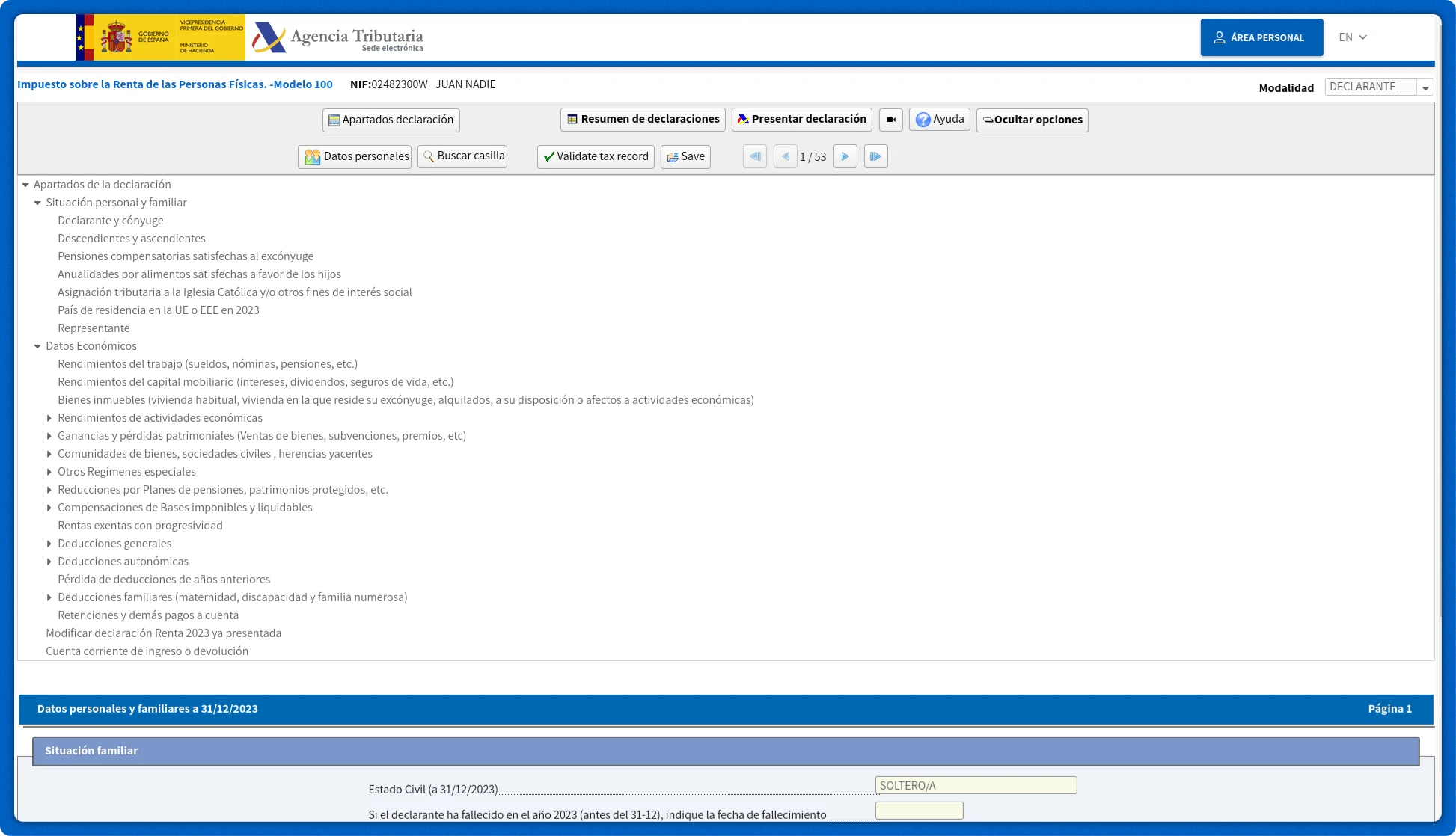1456x836 pixels.
Task: Expand Rendimientos de actividades económicas
Action: point(50,418)
